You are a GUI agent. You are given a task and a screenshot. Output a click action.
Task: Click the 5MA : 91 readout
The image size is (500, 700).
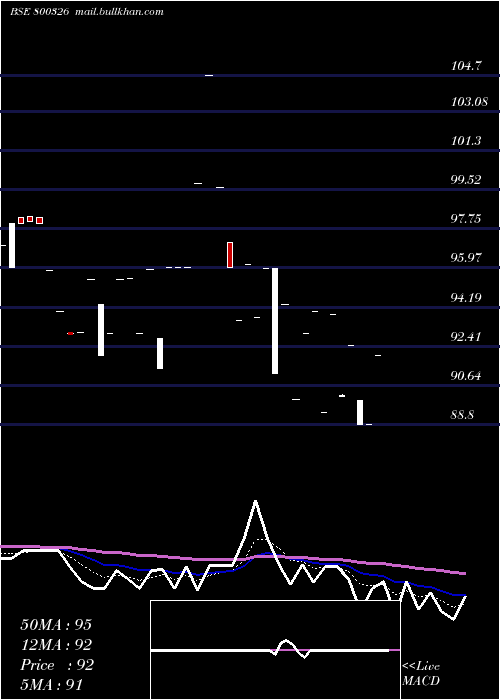[52, 685]
